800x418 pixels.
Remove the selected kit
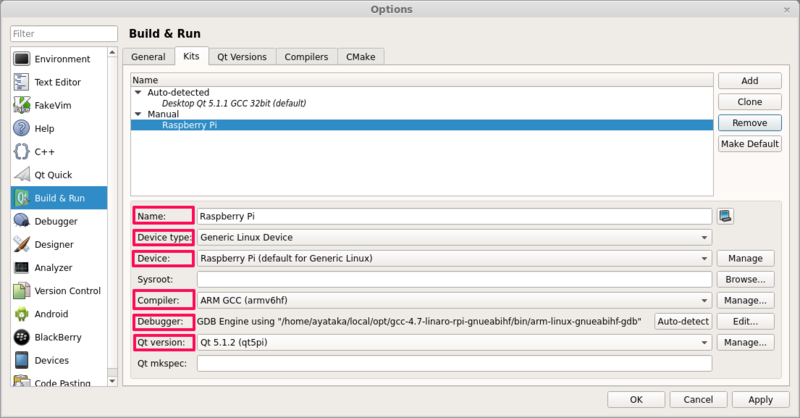pyautogui.click(x=749, y=123)
